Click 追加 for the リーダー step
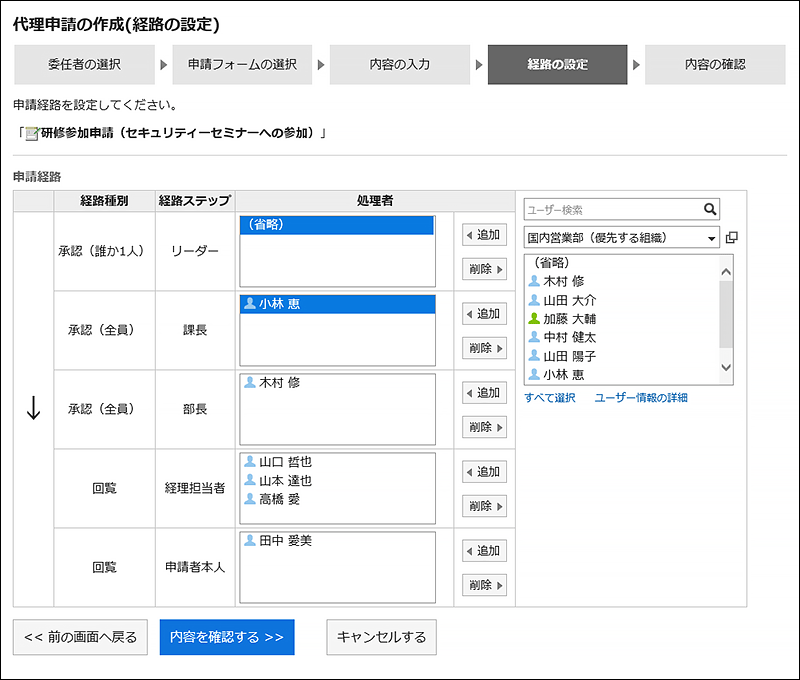The height and width of the screenshot is (680, 800). [x=484, y=235]
